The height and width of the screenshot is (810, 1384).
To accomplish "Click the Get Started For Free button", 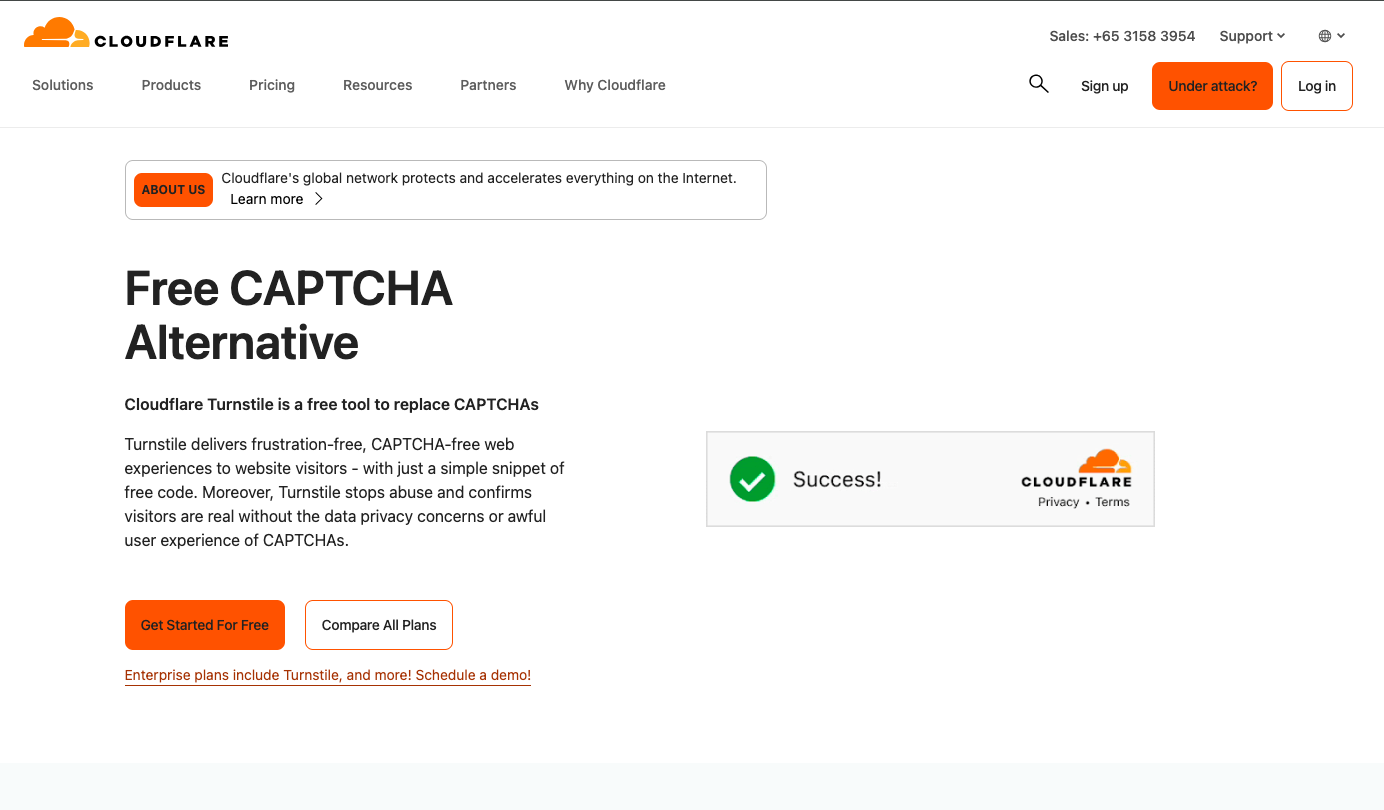I will point(204,624).
